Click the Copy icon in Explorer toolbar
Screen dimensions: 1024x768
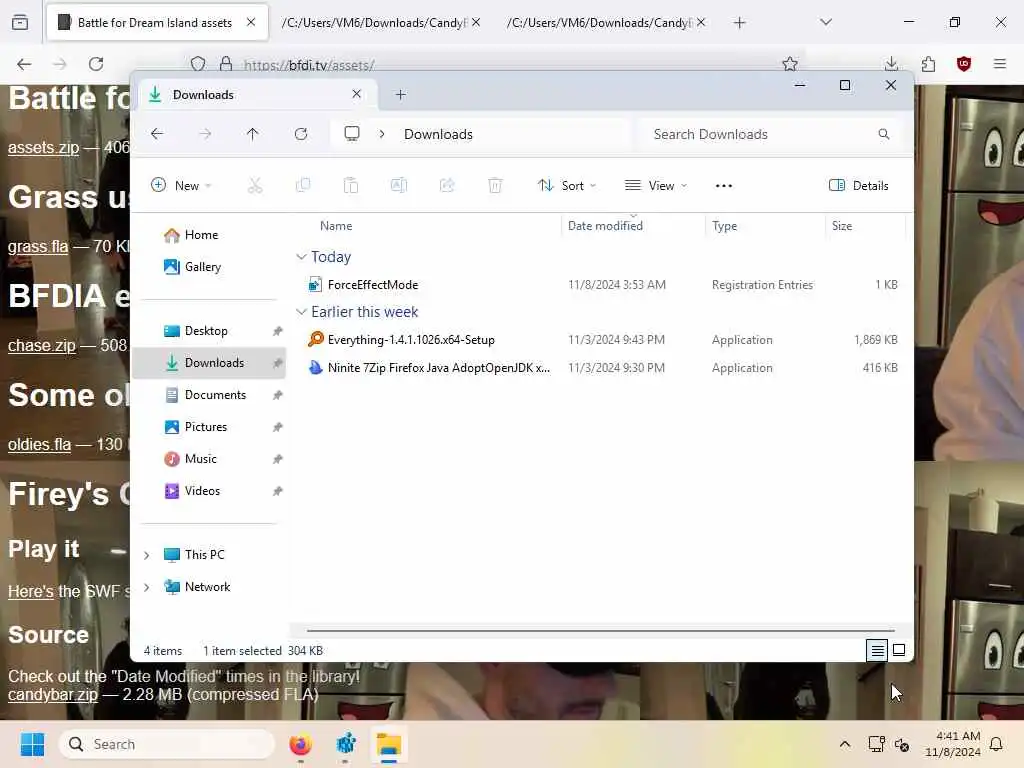303,185
